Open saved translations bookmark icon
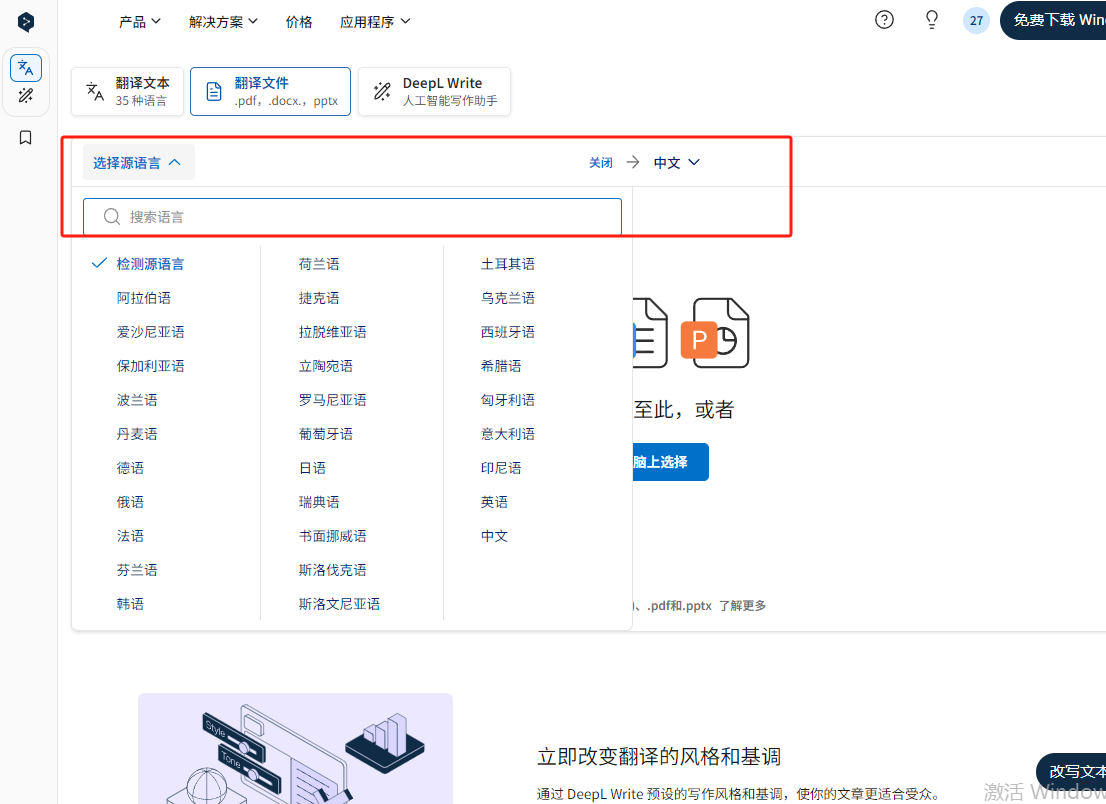Image resolution: width=1106 pixels, height=804 pixels. tap(25, 138)
